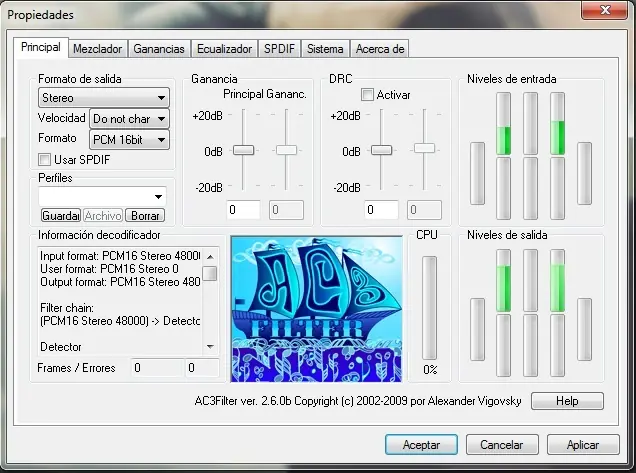This screenshot has width=636, height=473.
Task: Click the Aplicar button
Action: pyautogui.click(x=583, y=445)
